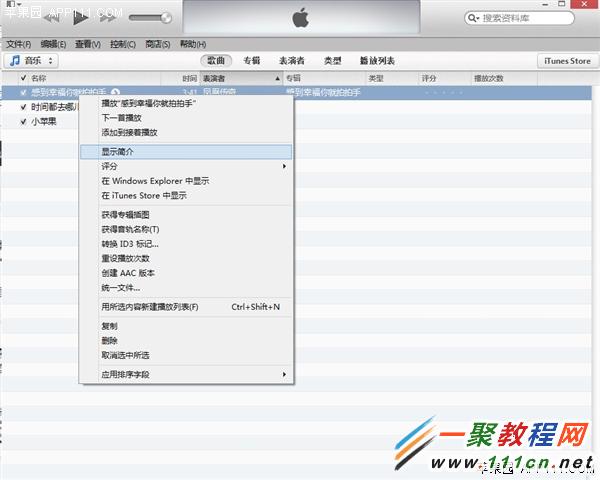Viewport: 600px width, 480px height.
Task: Switch to the 类型 tab
Action: point(333,60)
